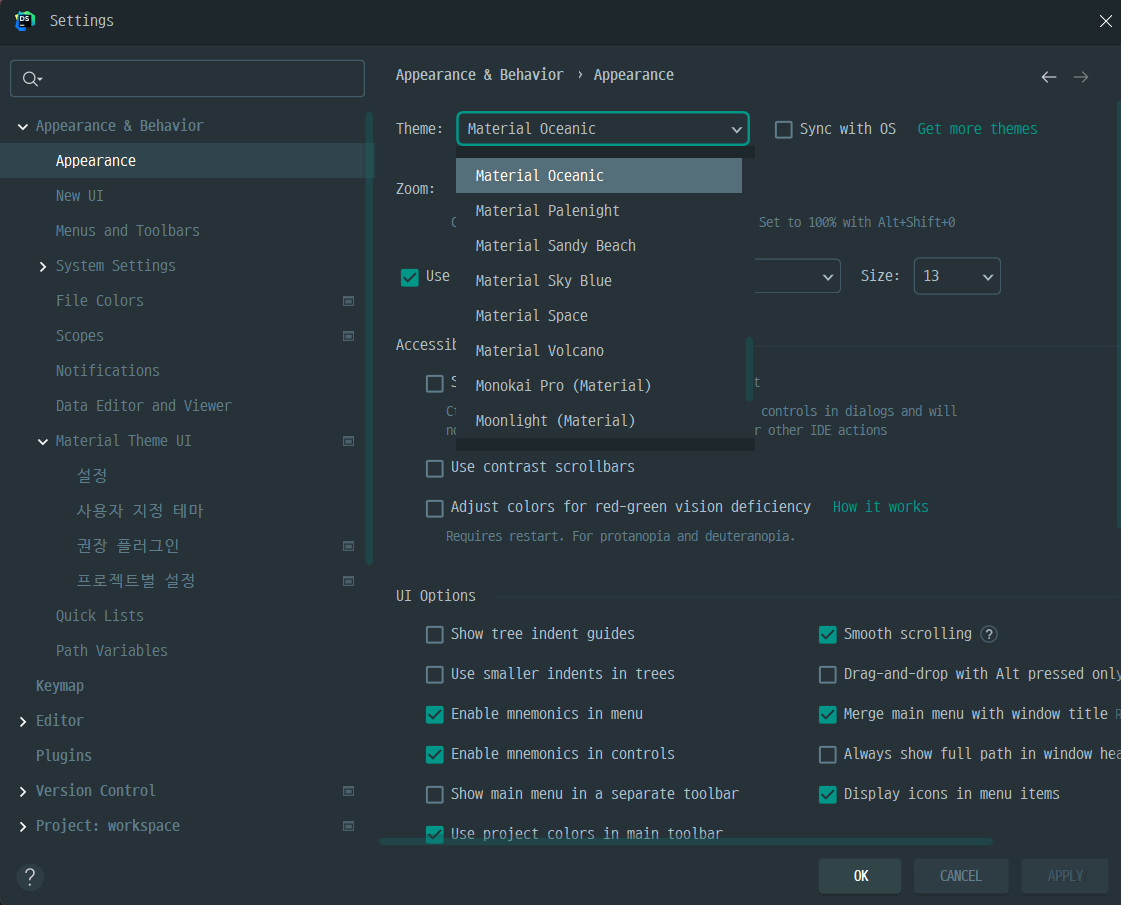Image resolution: width=1121 pixels, height=905 pixels.
Task: Click the OK button
Action: click(860, 876)
